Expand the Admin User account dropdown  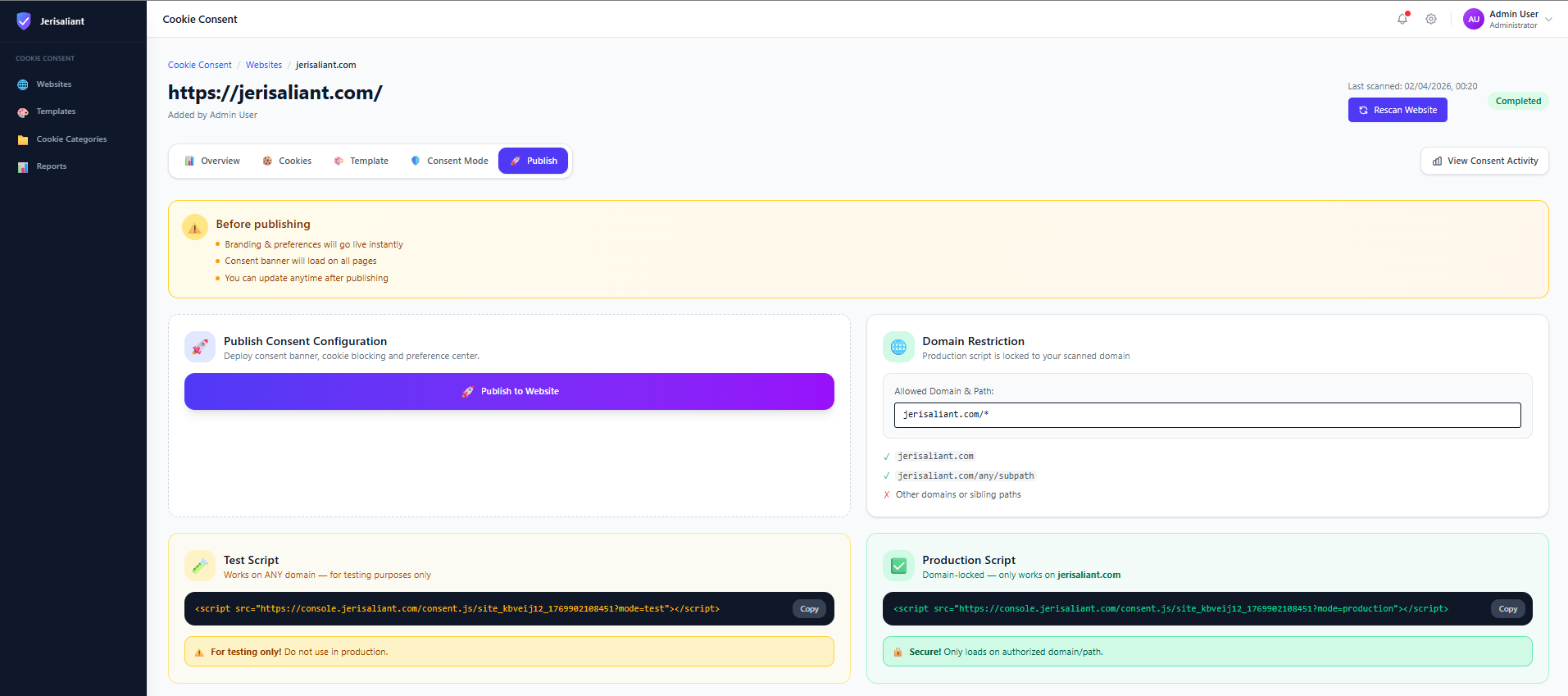coord(1548,20)
